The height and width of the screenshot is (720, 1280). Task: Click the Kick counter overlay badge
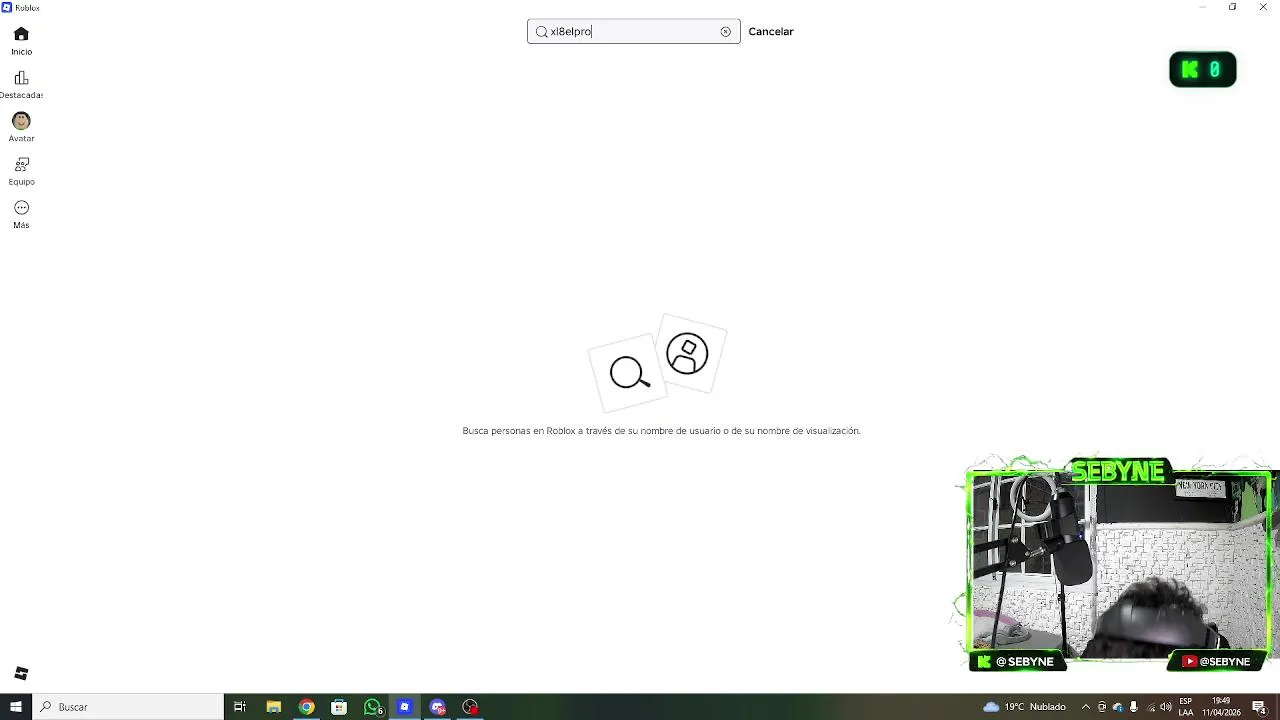[1203, 69]
